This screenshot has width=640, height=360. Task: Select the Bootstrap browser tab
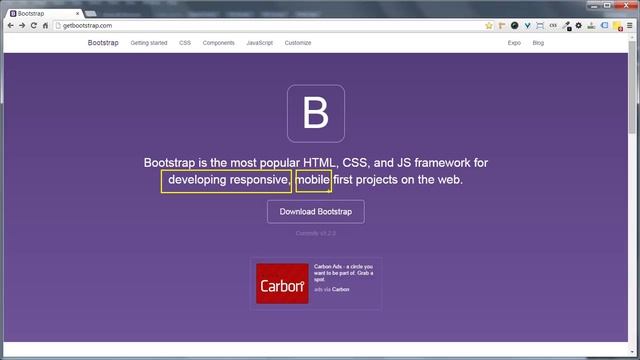click(x=44, y=13)
